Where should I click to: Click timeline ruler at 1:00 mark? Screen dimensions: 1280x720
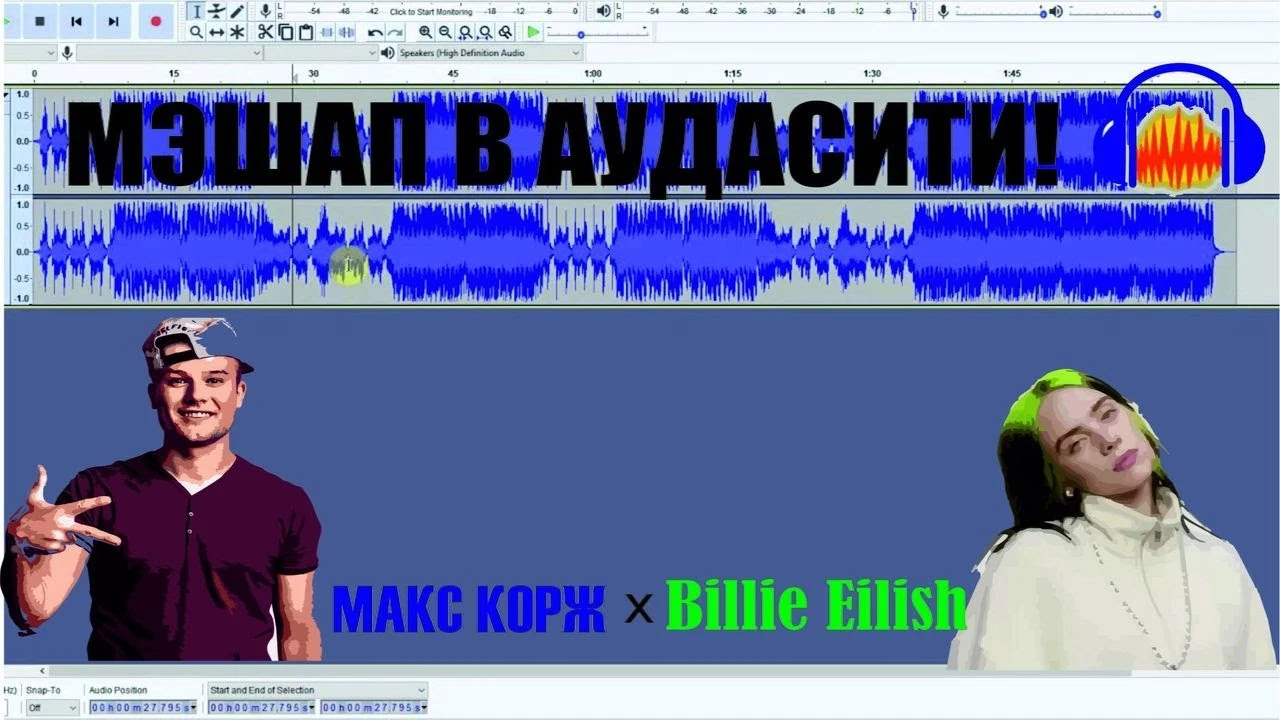tap(593, 74)
